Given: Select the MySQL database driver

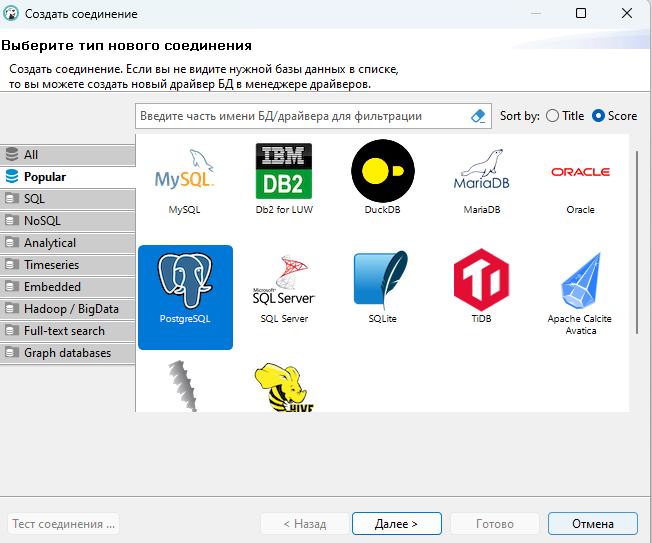Looking at the screenshot, I should (x=185, y=180).
